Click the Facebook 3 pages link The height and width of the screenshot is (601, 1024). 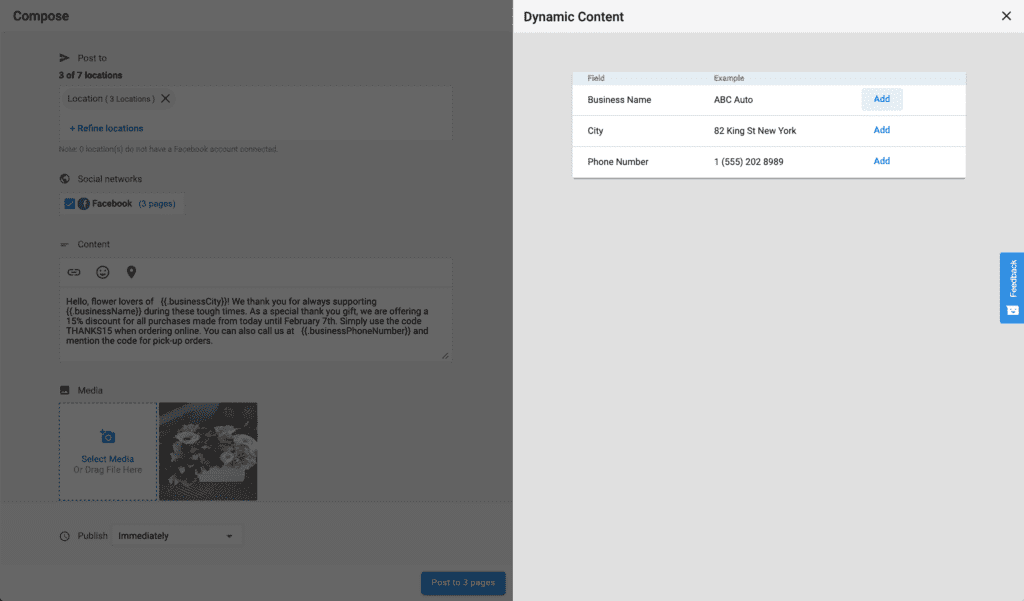coord(156,204)
